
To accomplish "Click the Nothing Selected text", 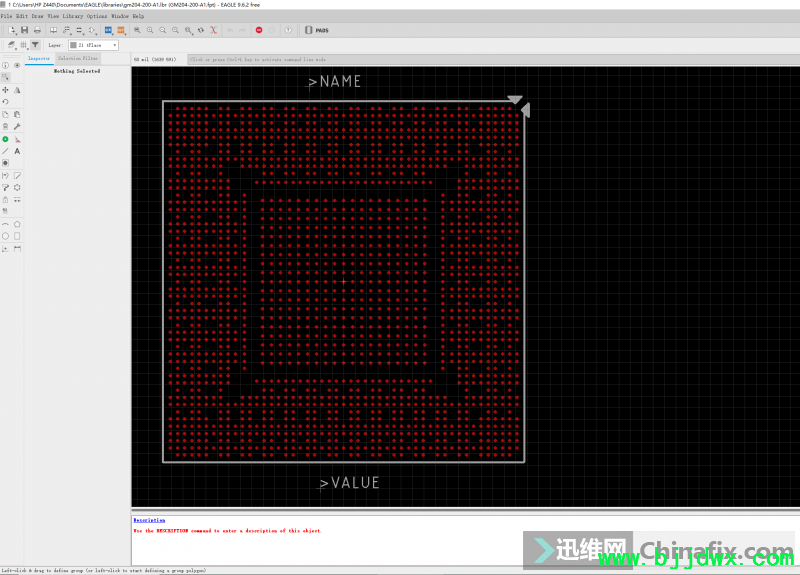I will 77,71.
